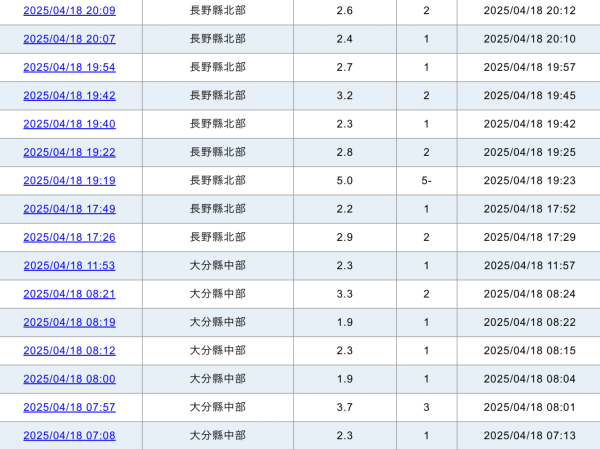Open the 2025/04/18 20:07 earthquake link
This screenshot has height=450, width=600.
[69, 39]
